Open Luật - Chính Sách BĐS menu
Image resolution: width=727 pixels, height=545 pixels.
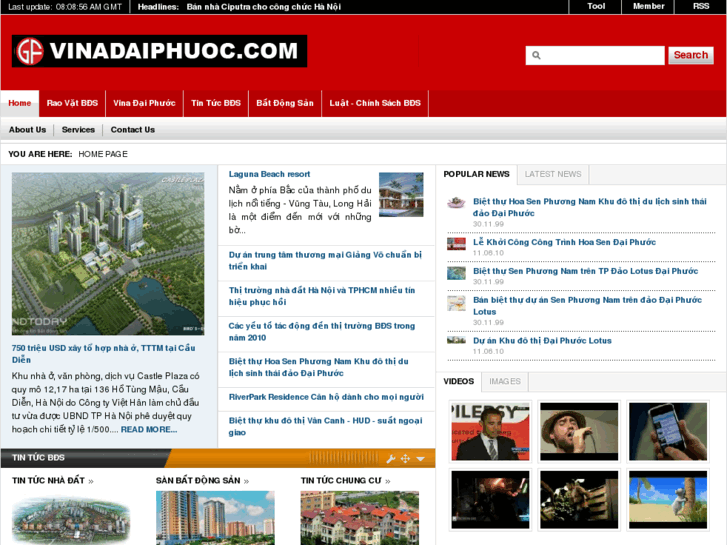pyautogui.click(x=375, y=103)
